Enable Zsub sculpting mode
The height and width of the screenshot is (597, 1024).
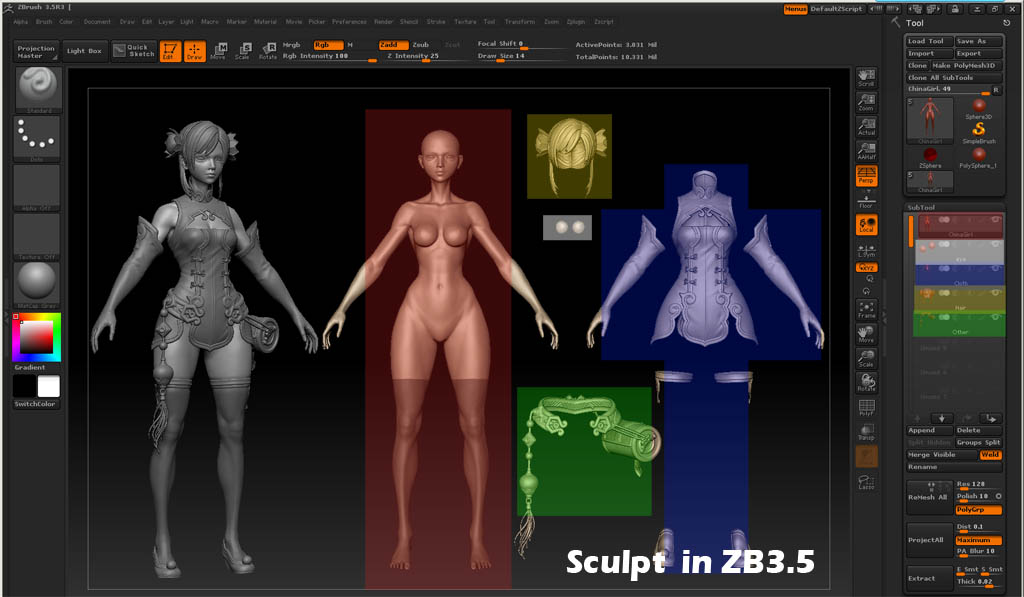[421, 45]
